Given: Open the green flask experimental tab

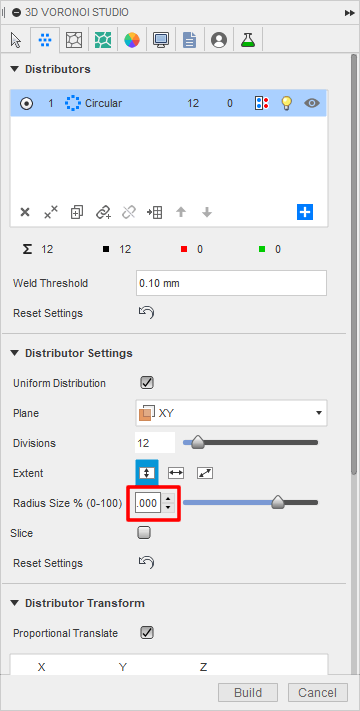Looking at the screenshot, I should [x=248, y=40].
